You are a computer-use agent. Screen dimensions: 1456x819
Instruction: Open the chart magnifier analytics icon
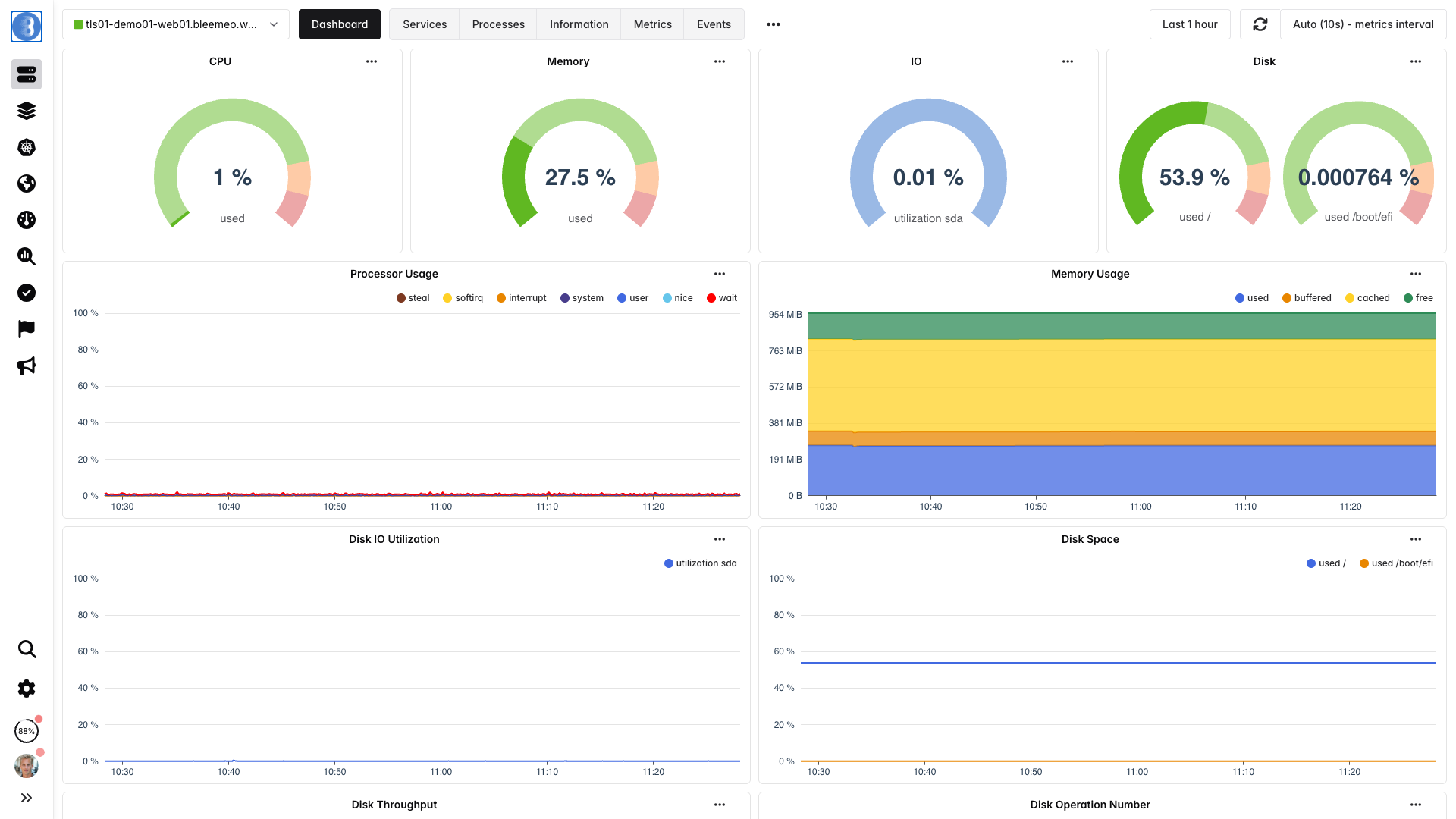pyautogui.click(x=27, y=256)
